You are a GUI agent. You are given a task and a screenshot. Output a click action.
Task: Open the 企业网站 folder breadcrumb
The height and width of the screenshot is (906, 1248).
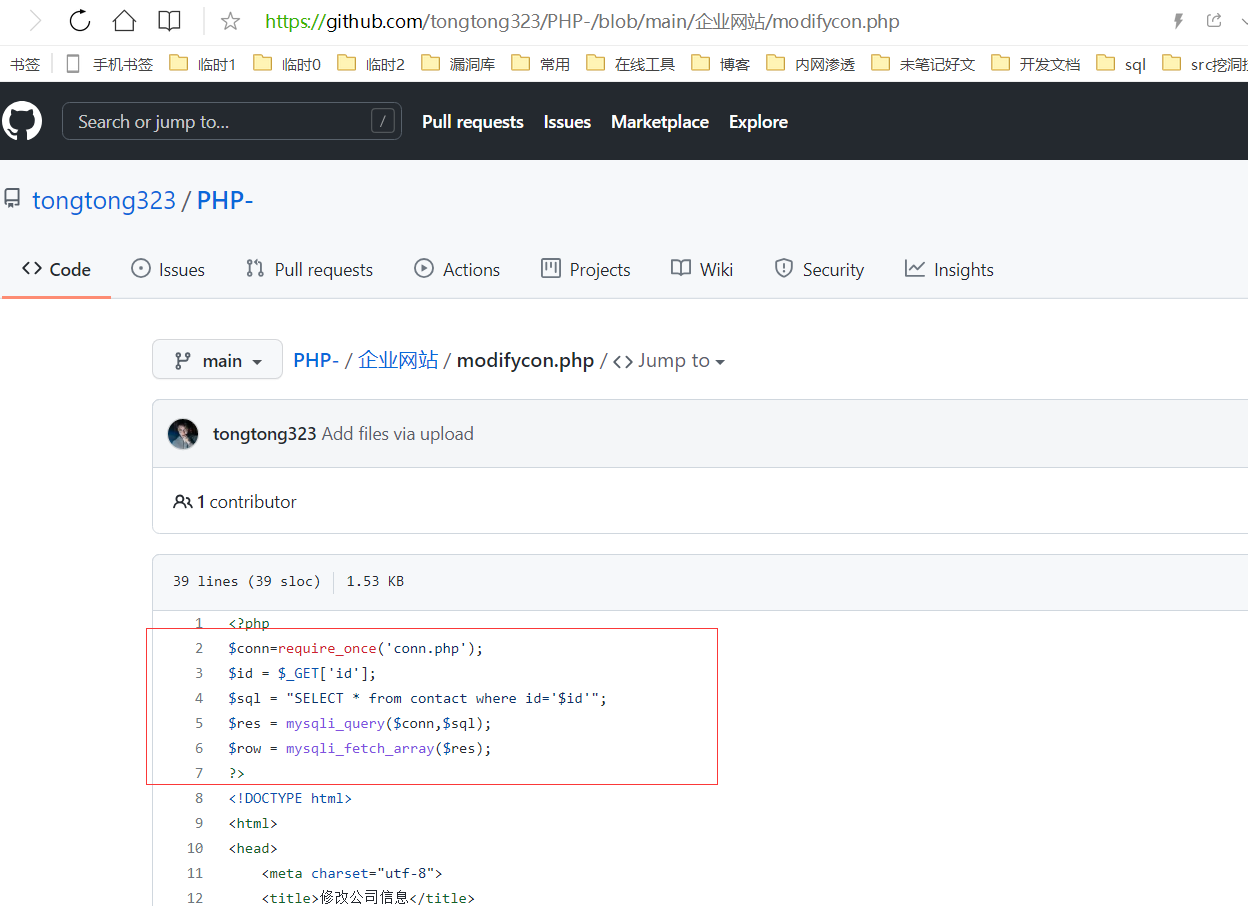point(398,360)
